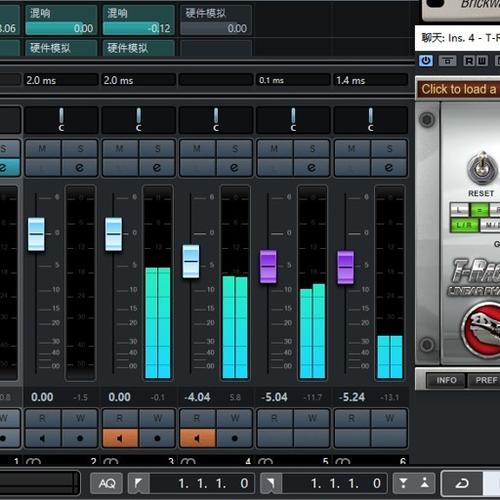Mute channel 4 with the M button
500x500 pixels.
(197, 149)
